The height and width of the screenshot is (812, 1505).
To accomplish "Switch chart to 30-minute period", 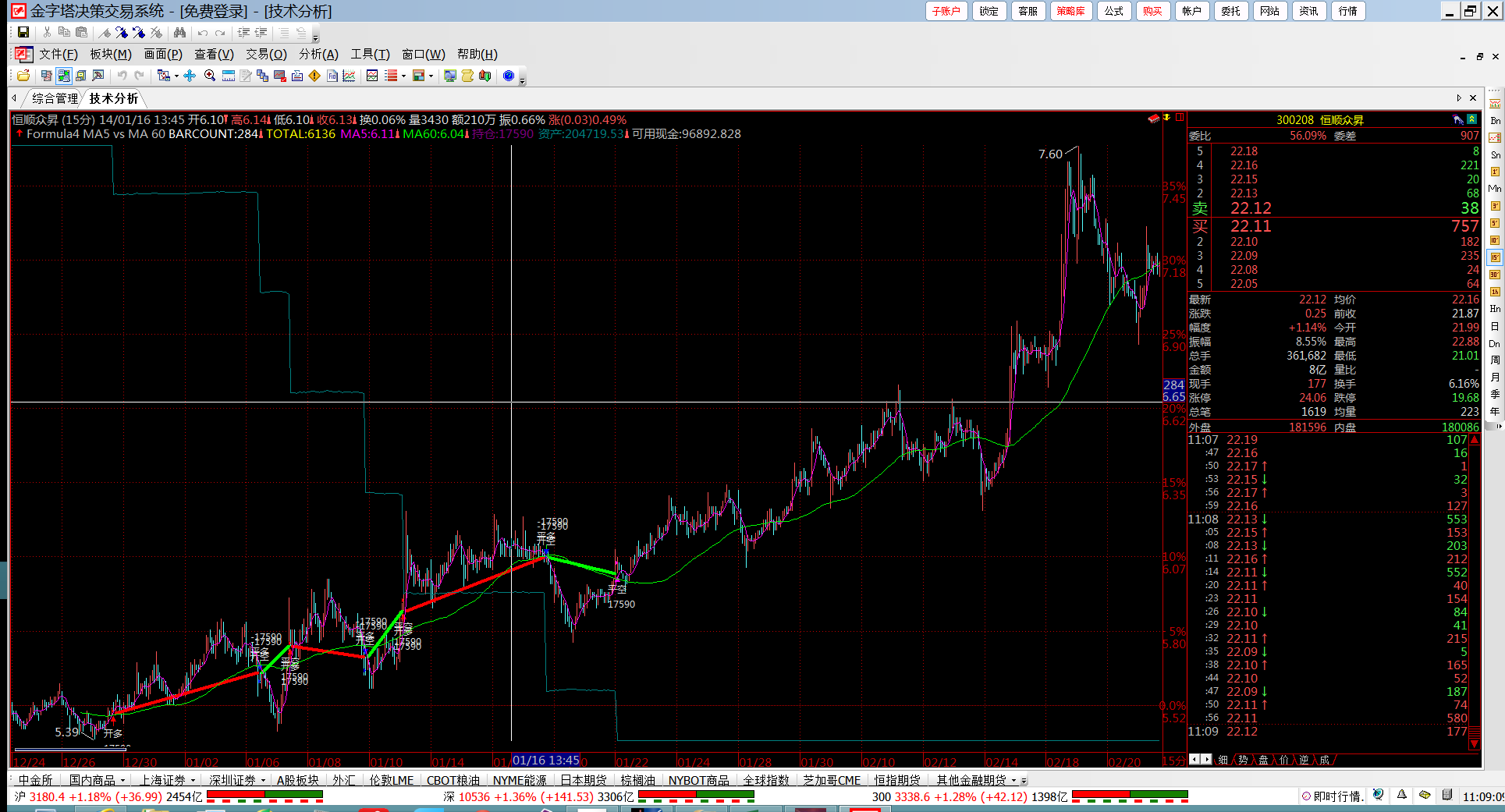I will point(1495,275).
